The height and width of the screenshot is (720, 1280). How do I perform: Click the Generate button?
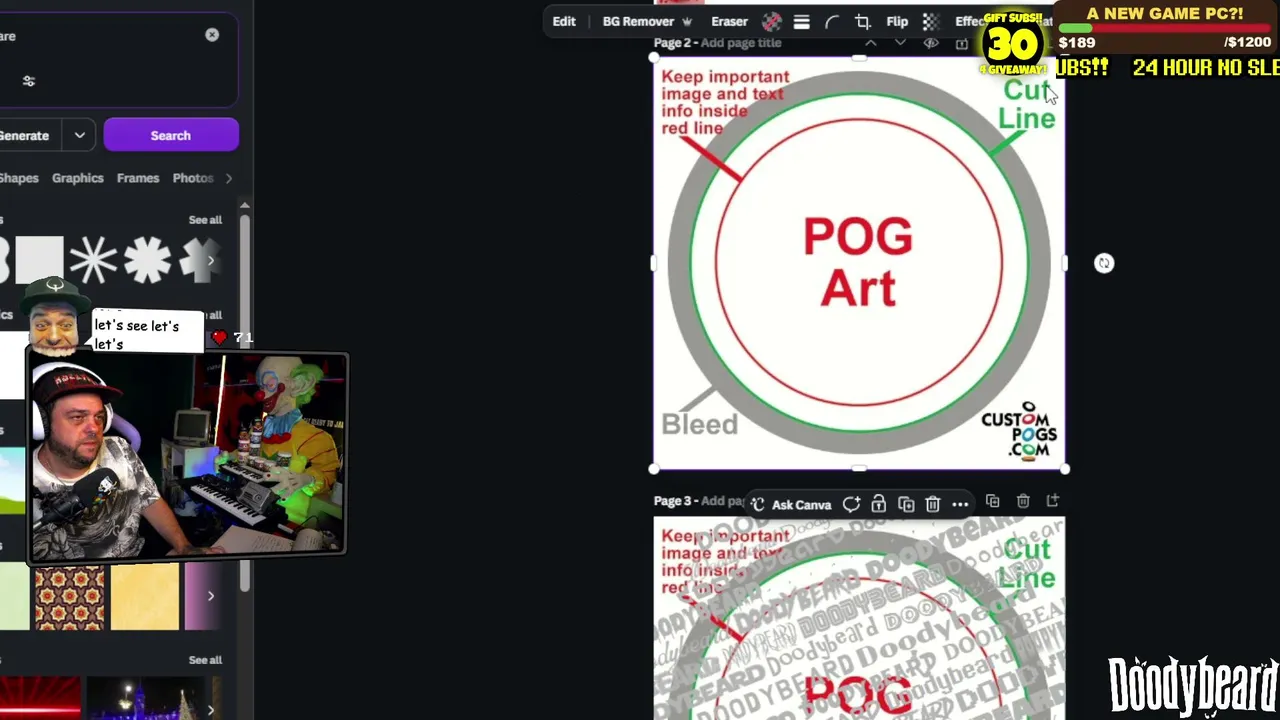pyautogui.click(x=24, y=135)
